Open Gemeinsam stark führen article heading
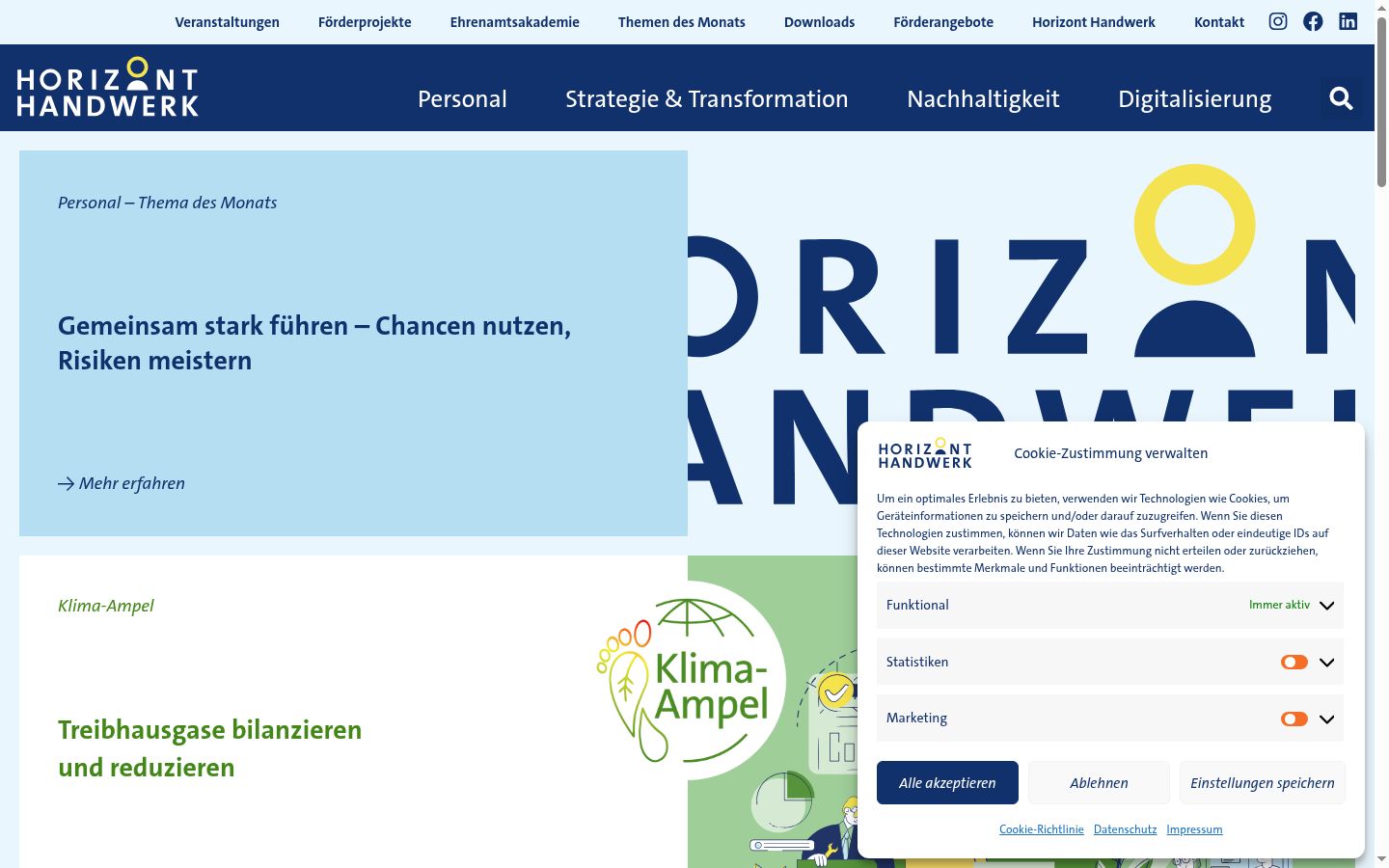This screenshot has height=868, width=1389. [x=314, y=343]
